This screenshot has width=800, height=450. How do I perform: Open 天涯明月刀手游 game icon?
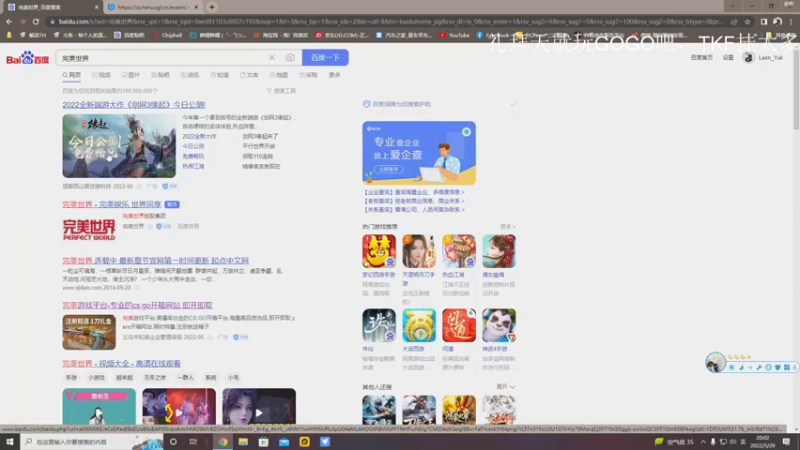[419, 251]
